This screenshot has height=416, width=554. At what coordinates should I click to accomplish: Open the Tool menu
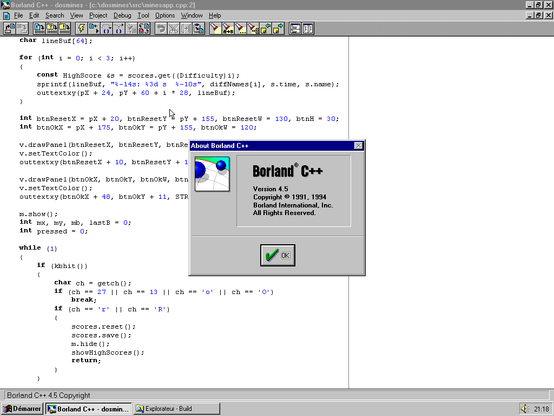(143, 16)
